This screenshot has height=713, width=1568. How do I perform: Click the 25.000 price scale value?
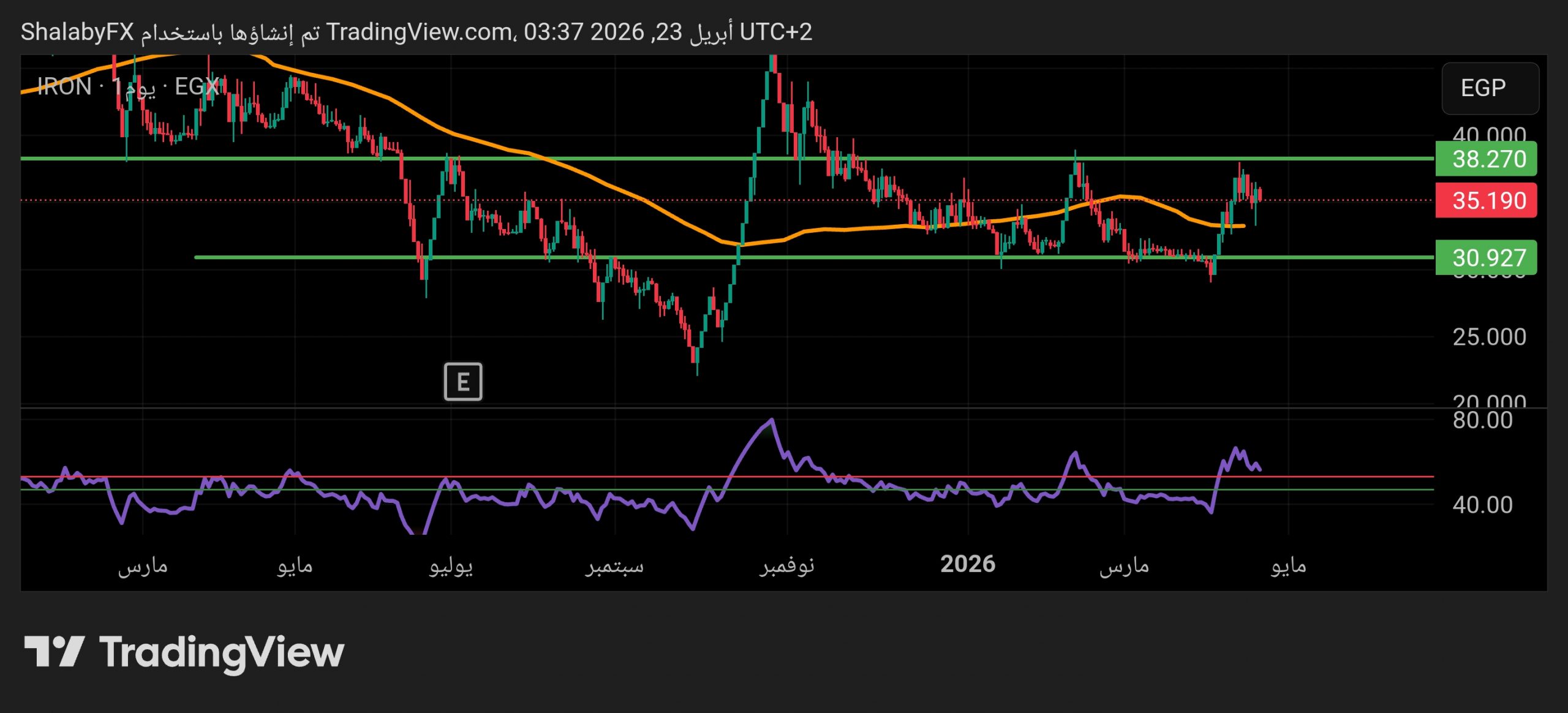(x=1489, y=337)
